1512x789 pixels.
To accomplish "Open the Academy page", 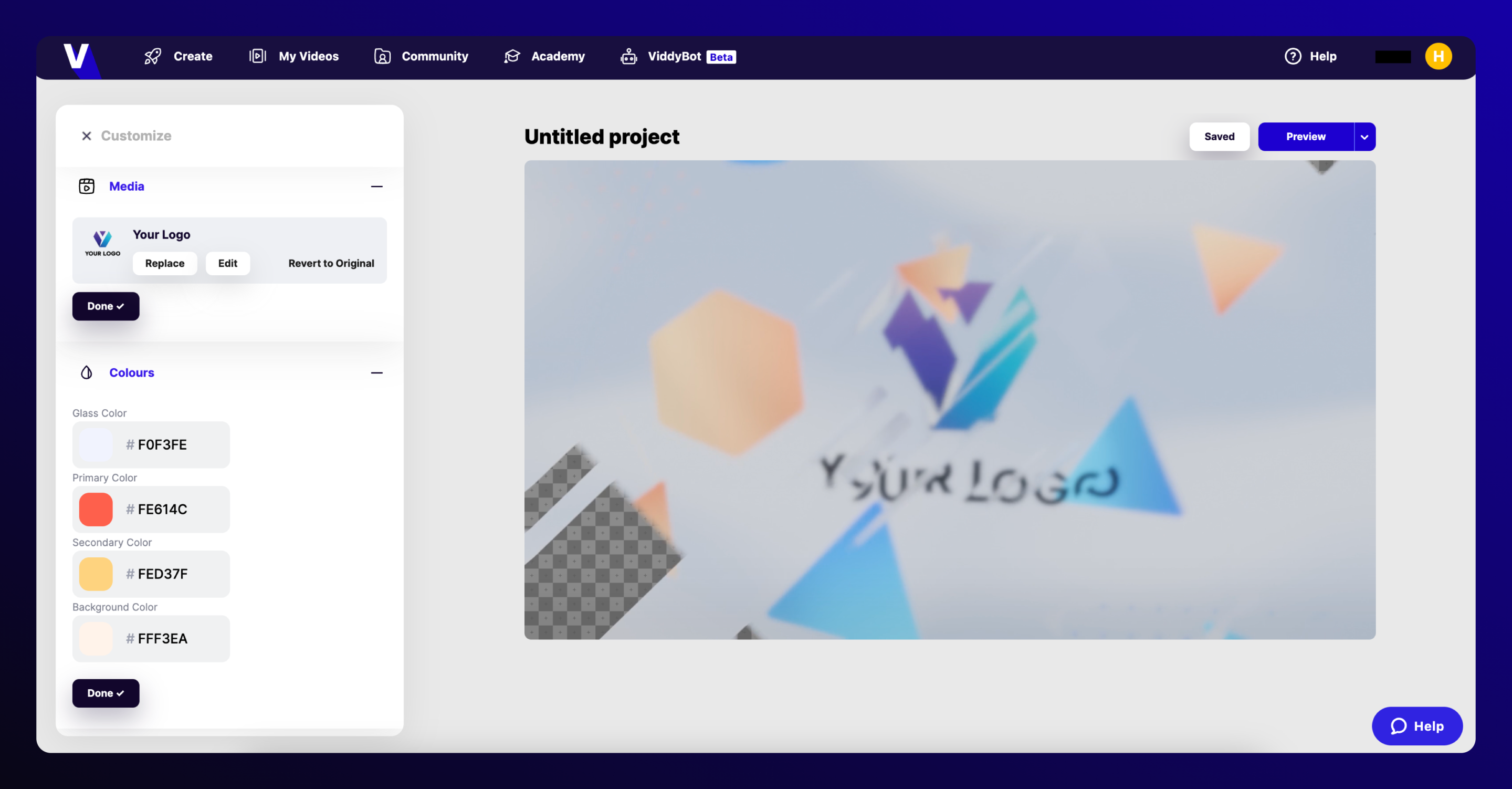I will click(544, 56).
